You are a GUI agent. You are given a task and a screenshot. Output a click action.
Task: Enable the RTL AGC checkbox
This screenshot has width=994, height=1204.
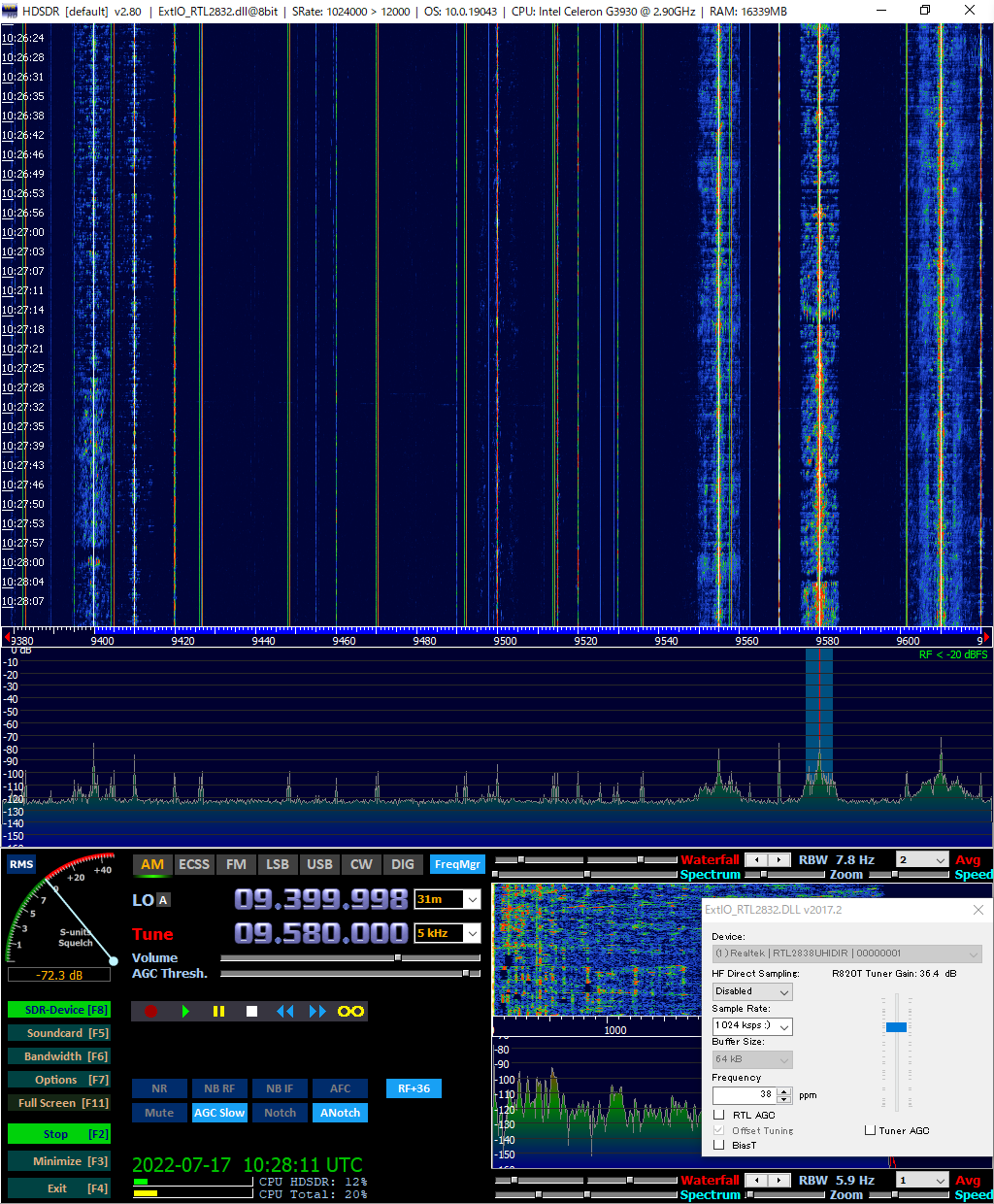719,1115
